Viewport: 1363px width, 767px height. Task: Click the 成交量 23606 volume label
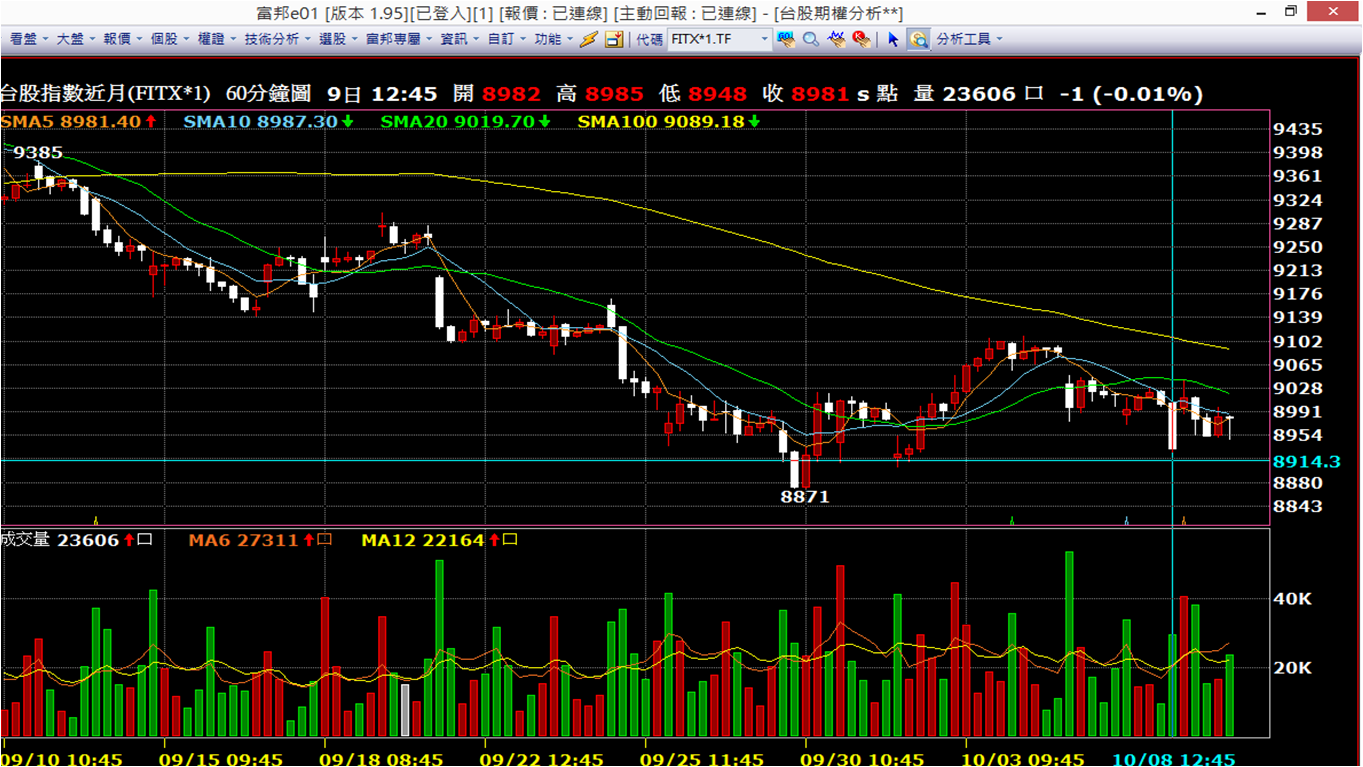point(76,540)
